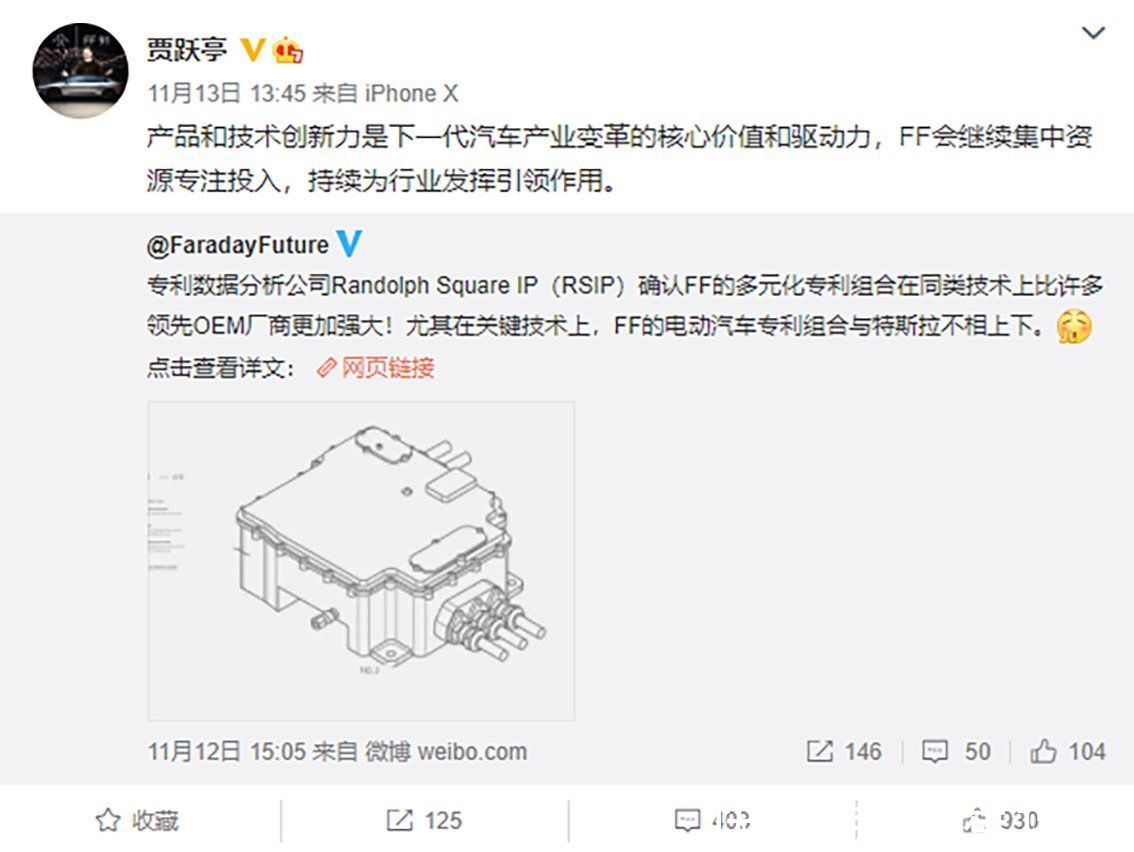Toggle 收藏 star favorite button
1134x852 pixels.
[x=137, y=821]
